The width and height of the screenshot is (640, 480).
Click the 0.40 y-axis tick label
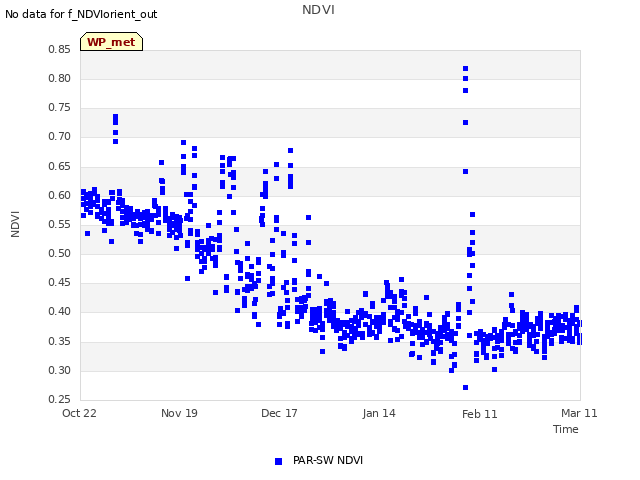pos(60,311)
